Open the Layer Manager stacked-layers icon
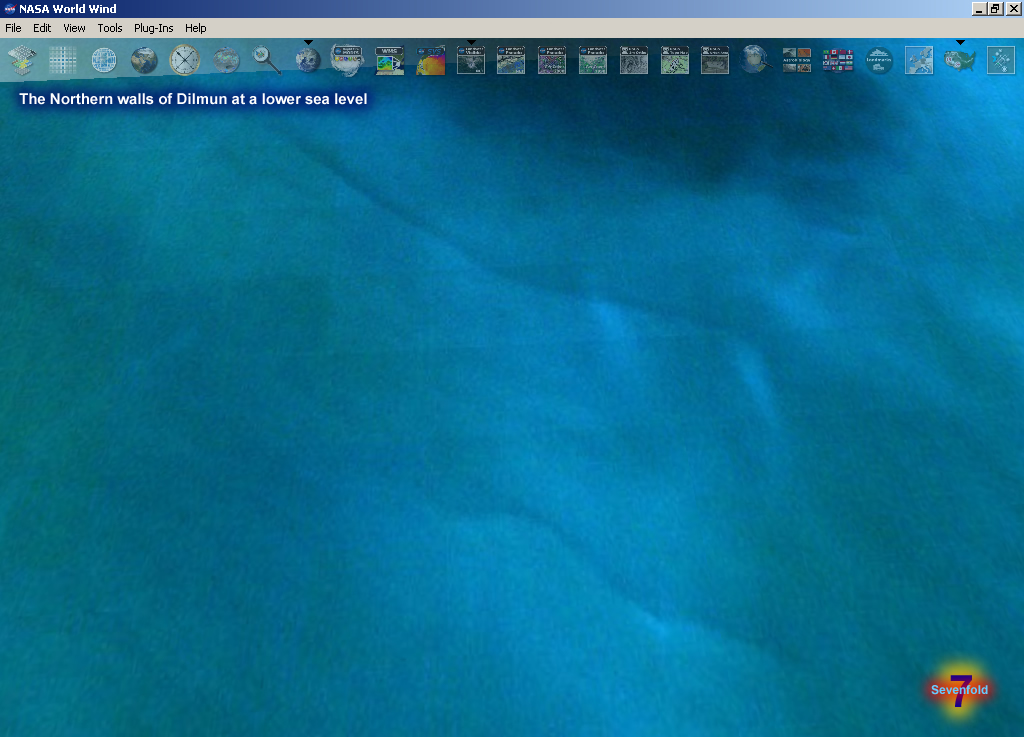This screenshot has height=737, width=1024. [x=22, y=60]
